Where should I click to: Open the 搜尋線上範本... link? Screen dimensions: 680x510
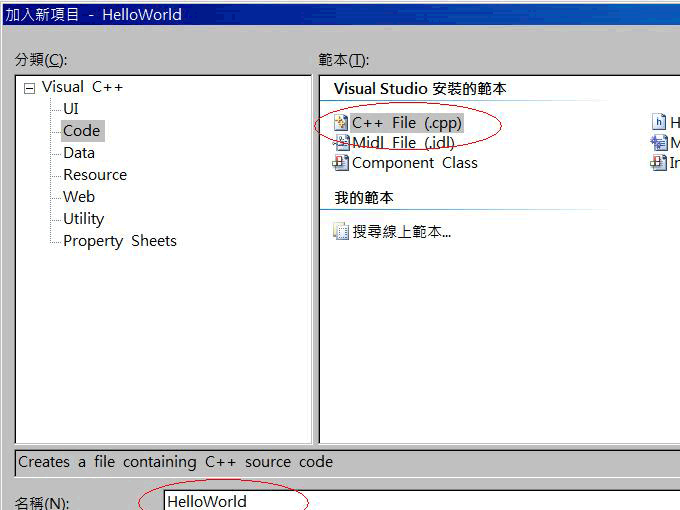point(402,232)
